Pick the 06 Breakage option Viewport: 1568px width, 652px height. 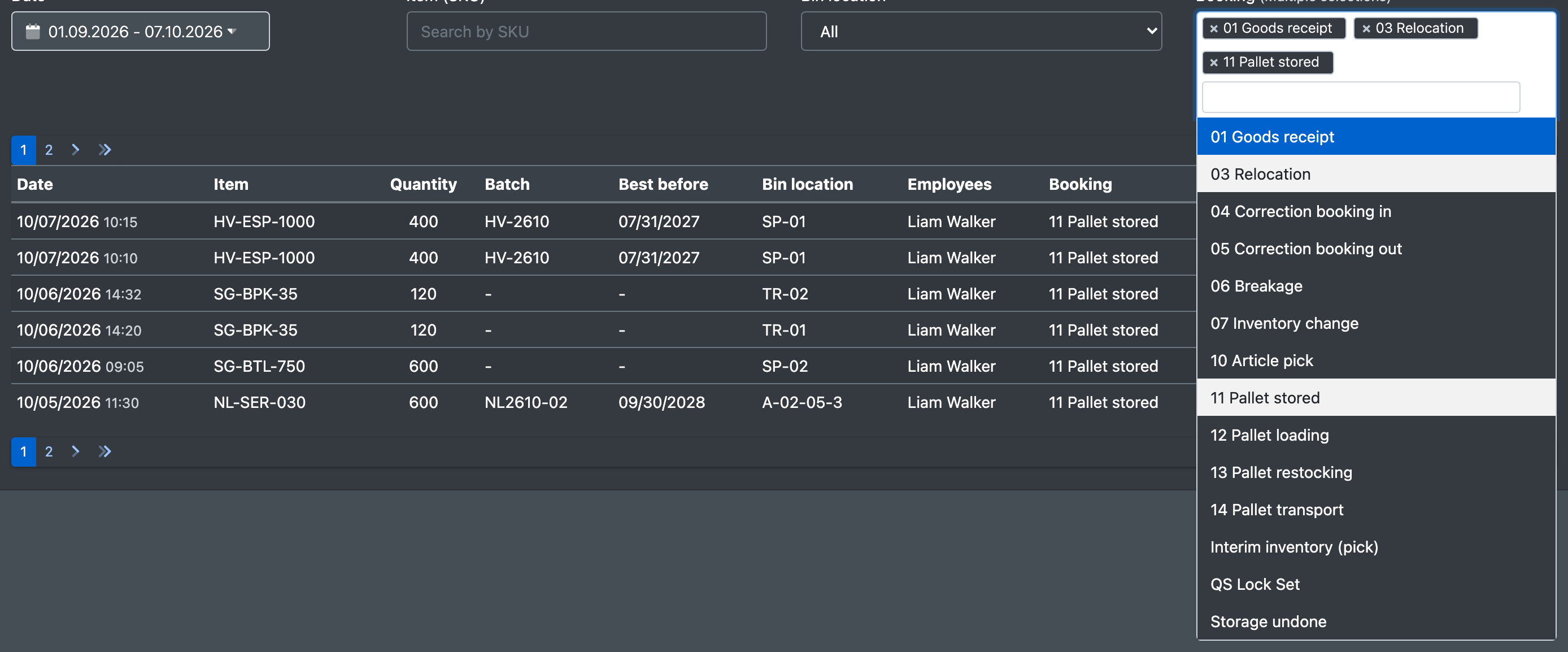point(1375,286)
